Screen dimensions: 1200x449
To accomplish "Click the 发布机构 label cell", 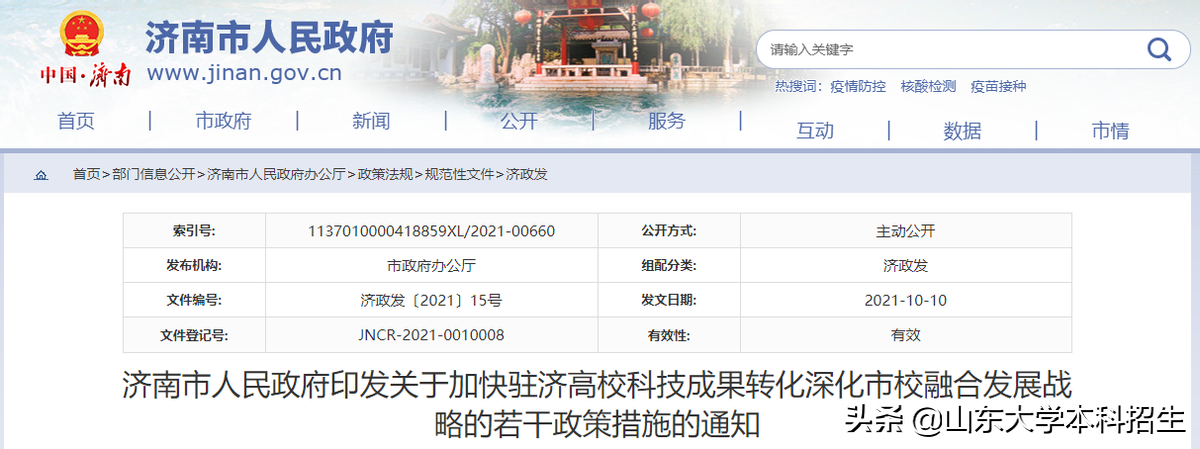I will (194, 266).
